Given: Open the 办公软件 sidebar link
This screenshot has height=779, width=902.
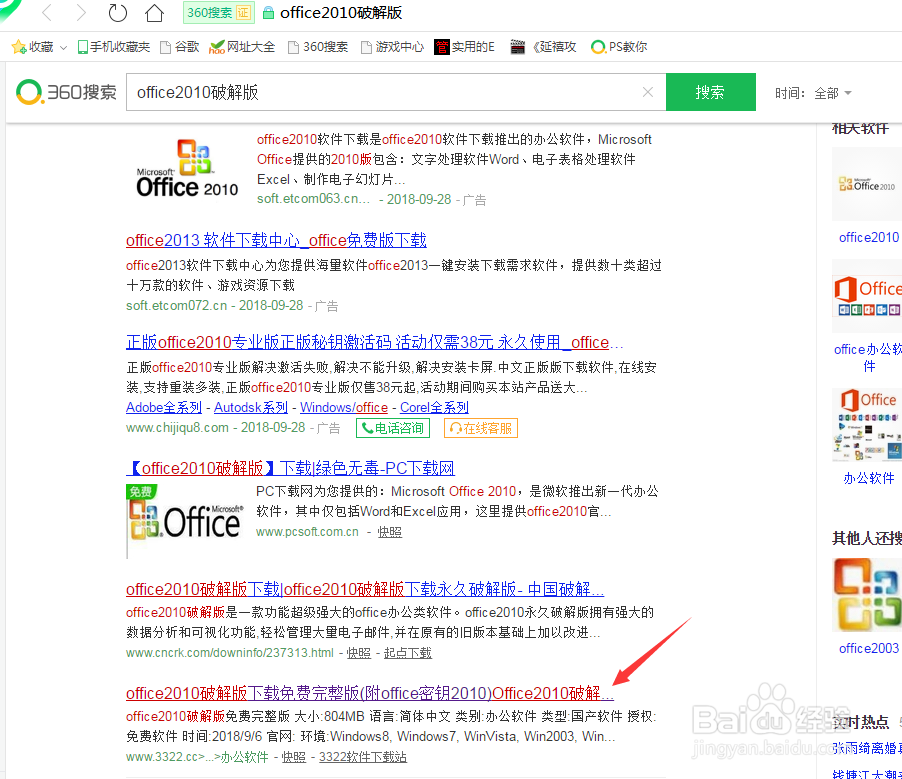Looking at the screenshot, I should coord(869,478).
